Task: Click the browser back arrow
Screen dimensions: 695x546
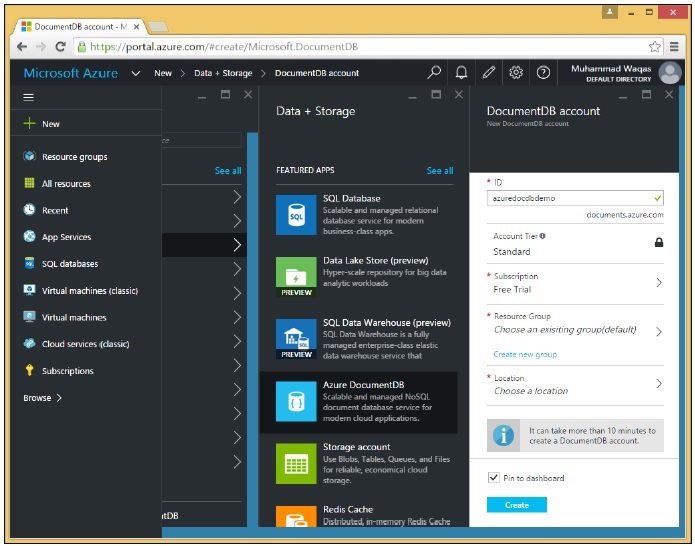Action: (x=22, y=47)
